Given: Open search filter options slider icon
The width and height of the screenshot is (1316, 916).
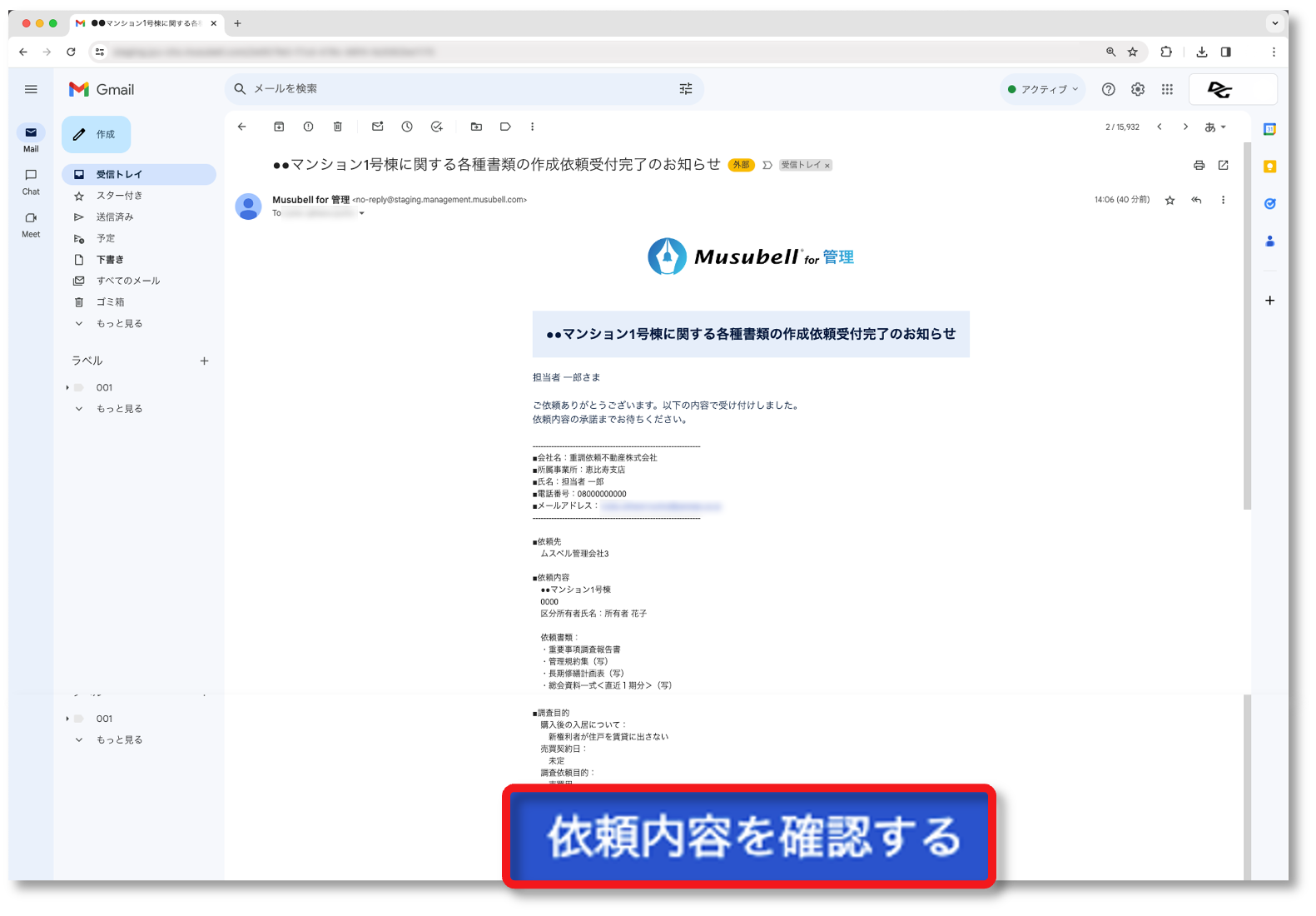Looking at the screenshot, I should coord(686,88).
